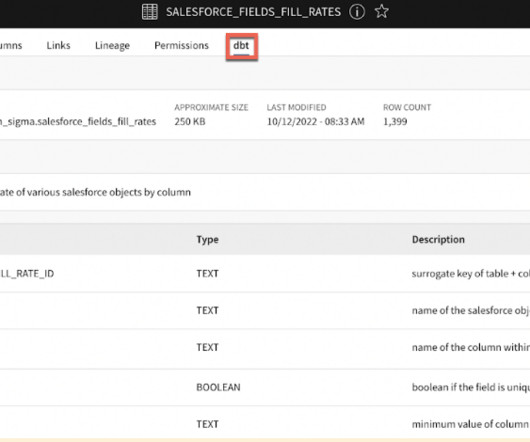
Task: Click TEXT type in 'minimum value of column' row
Action: [x=208, y=424]
